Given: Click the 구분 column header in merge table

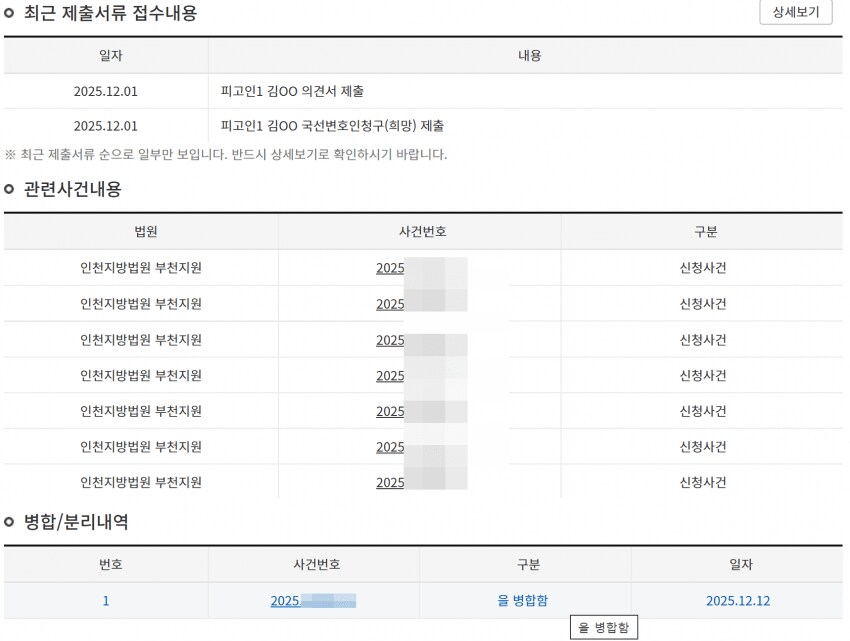Looking at the screenshot, I should (528, 564).
